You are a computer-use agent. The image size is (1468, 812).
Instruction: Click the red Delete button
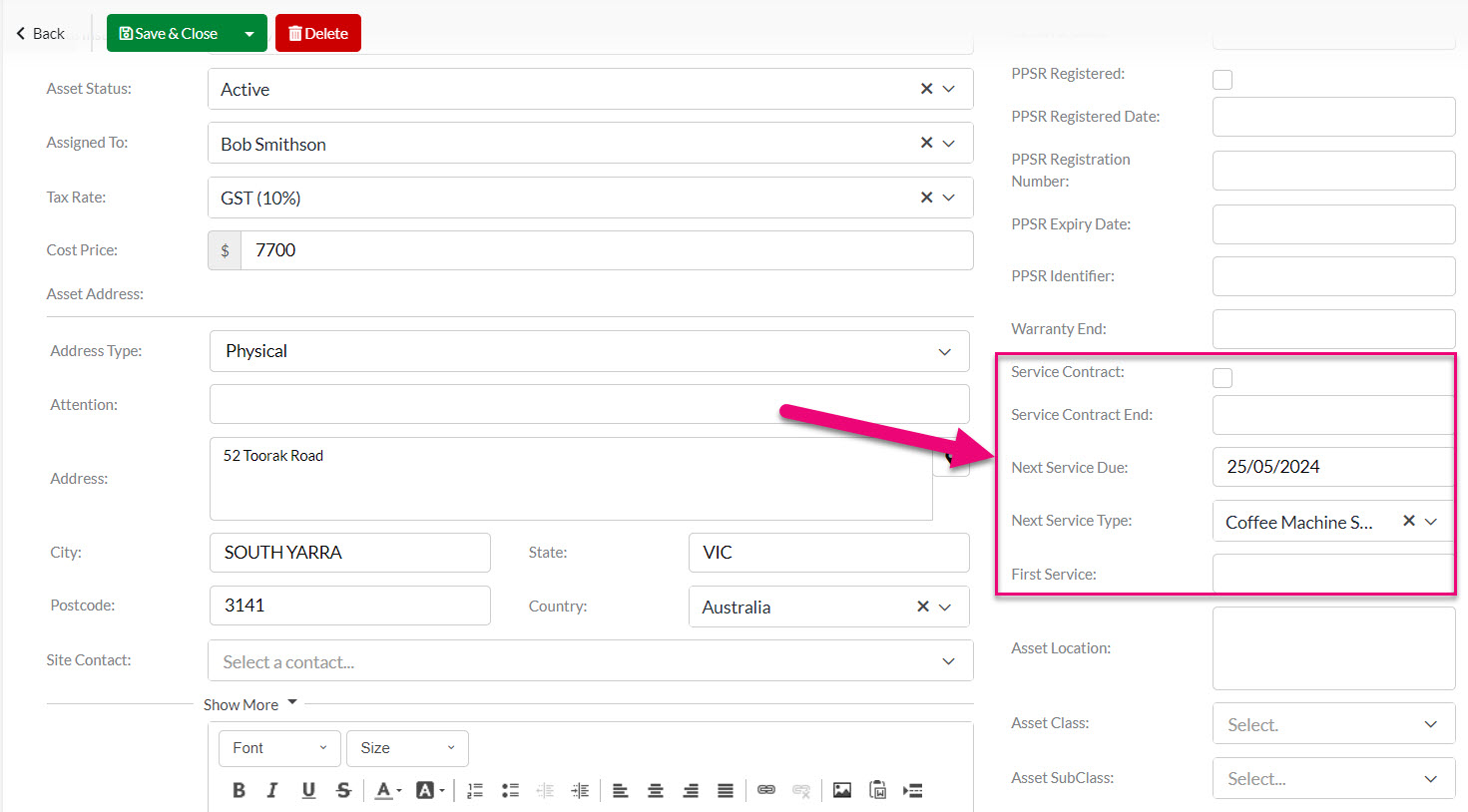coord(318,33)
